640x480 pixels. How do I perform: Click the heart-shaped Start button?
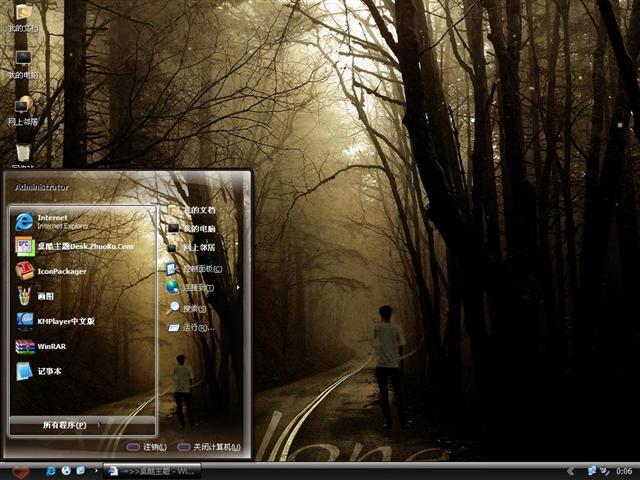point(19,471)
